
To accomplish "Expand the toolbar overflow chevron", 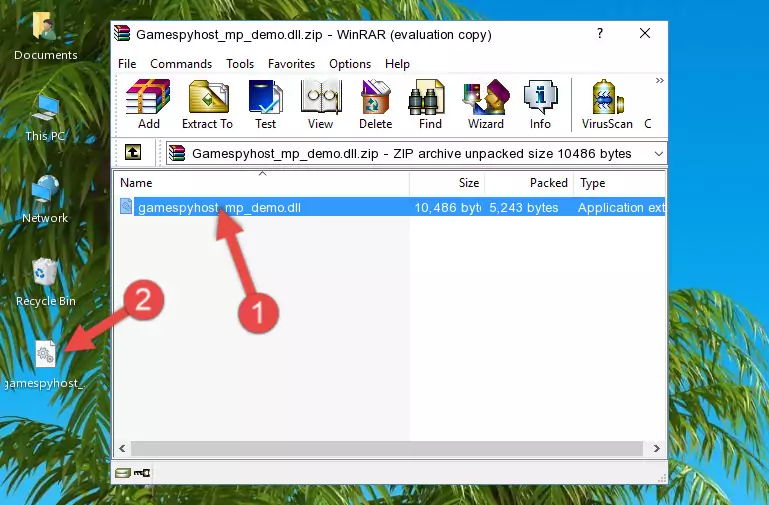I will [x=660, y=80].
